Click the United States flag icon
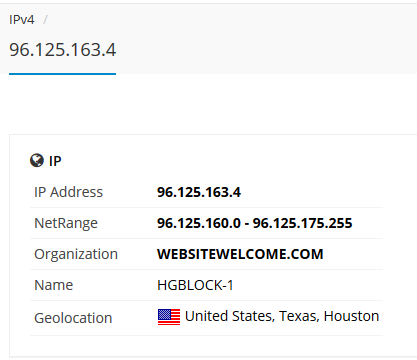This screenshot has height=360, width=417. (169, 317)
